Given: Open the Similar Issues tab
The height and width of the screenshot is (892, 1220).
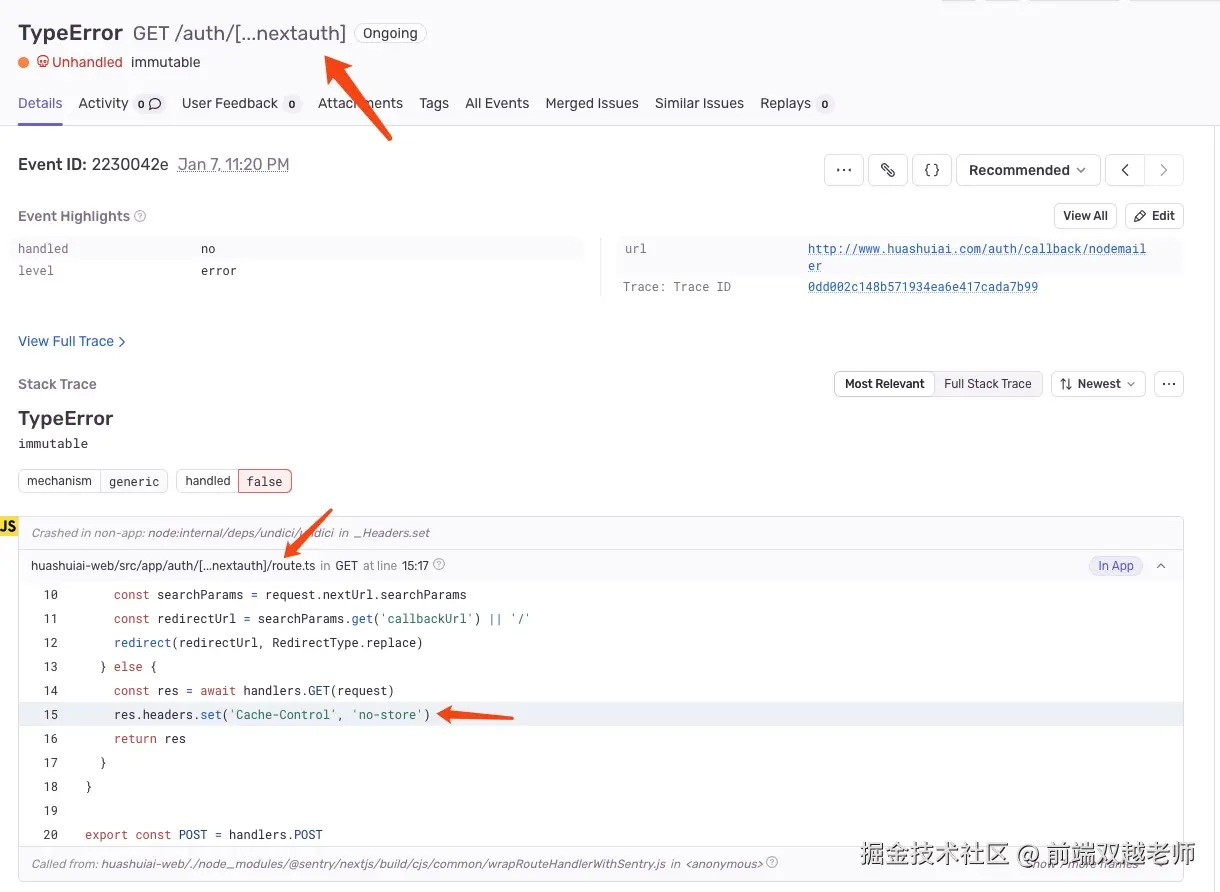Looking at the screenshot, I should point(699,103).
